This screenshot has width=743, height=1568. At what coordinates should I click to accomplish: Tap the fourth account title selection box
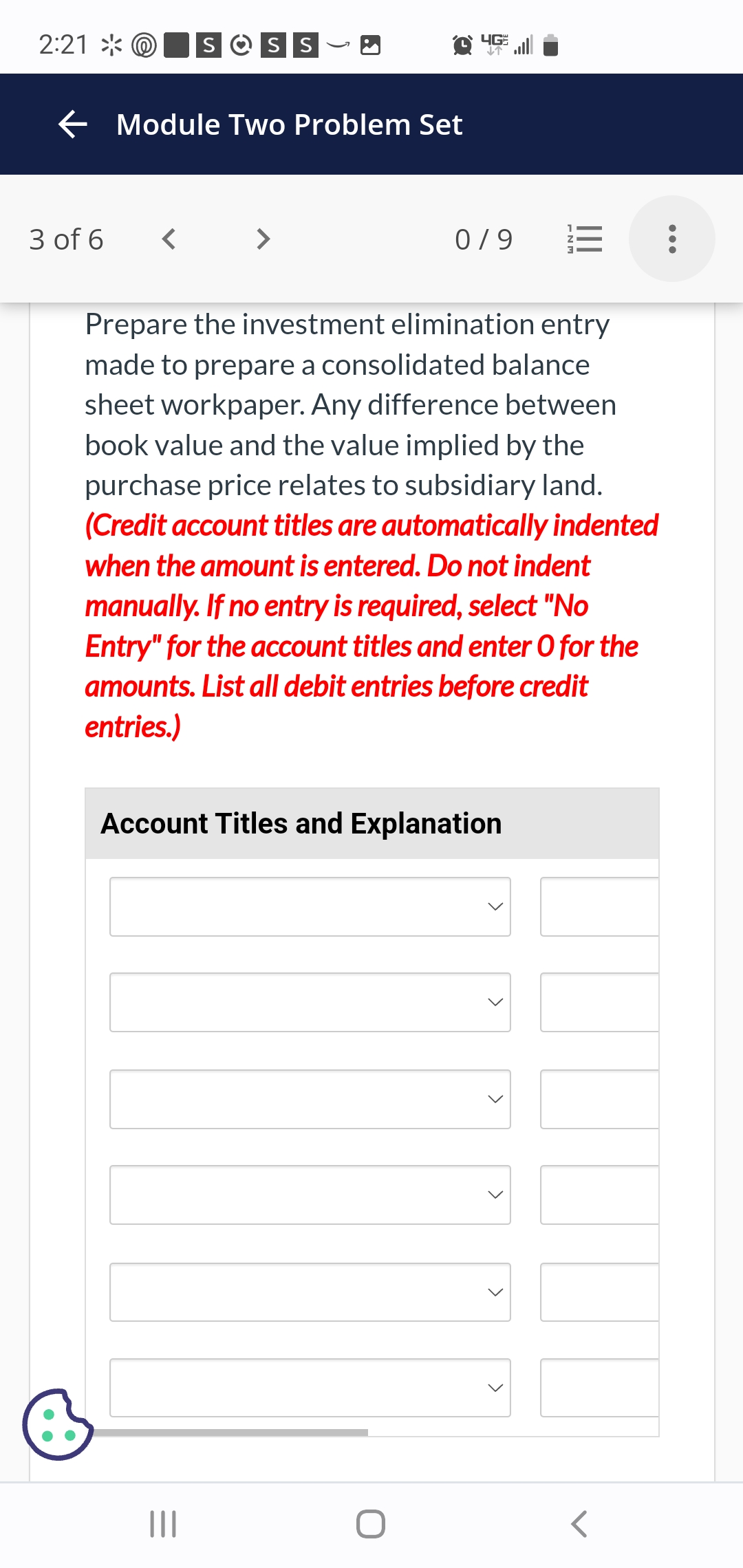point(310,1195)
